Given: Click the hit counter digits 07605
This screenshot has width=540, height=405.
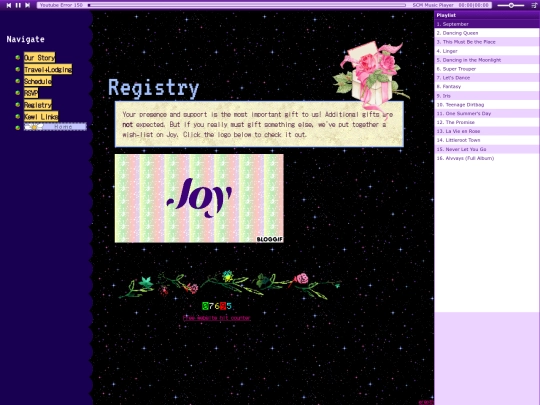Looking at the screenshot, I should (x=217, y=306).
